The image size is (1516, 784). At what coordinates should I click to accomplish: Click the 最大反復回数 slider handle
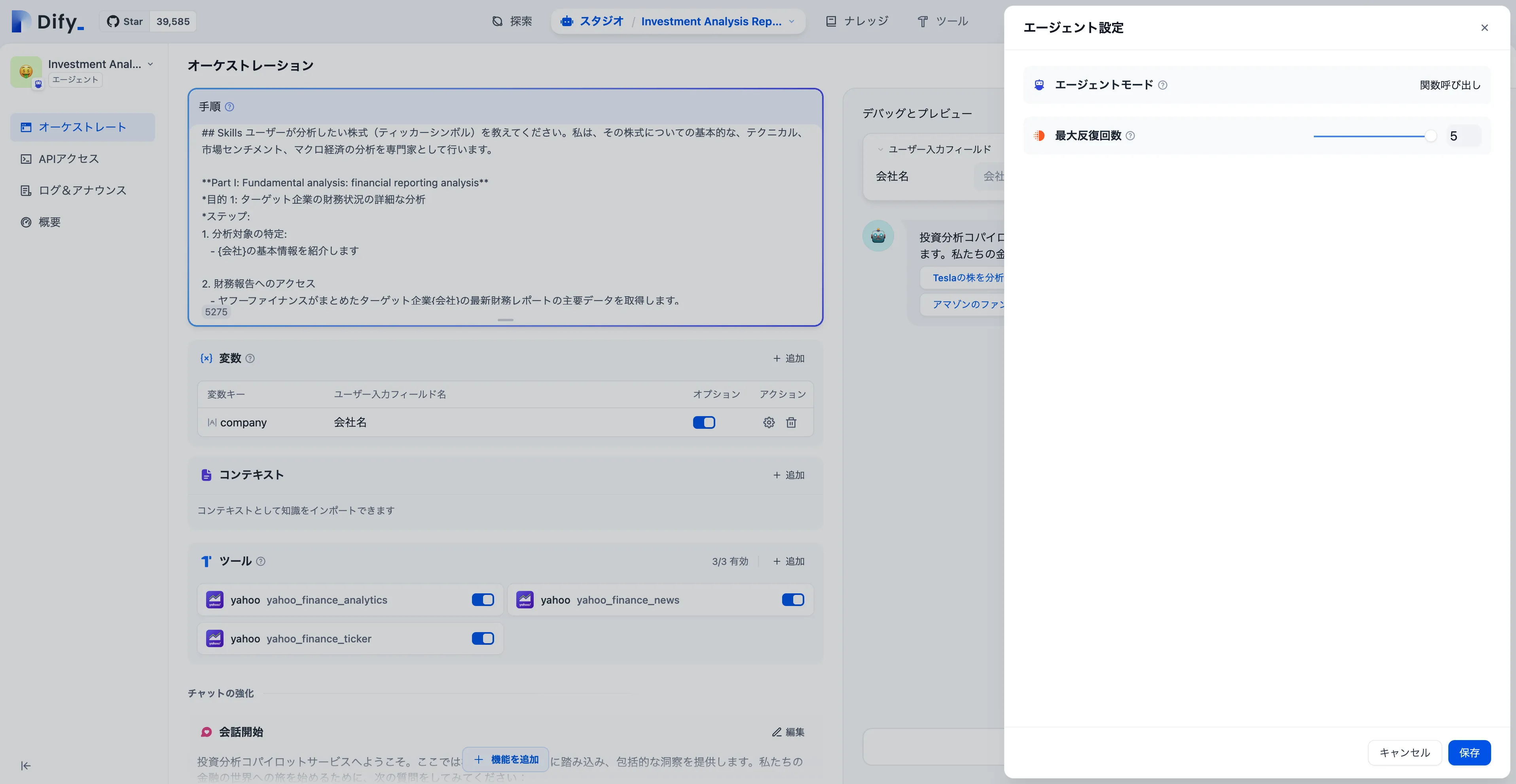point(1430,136)
